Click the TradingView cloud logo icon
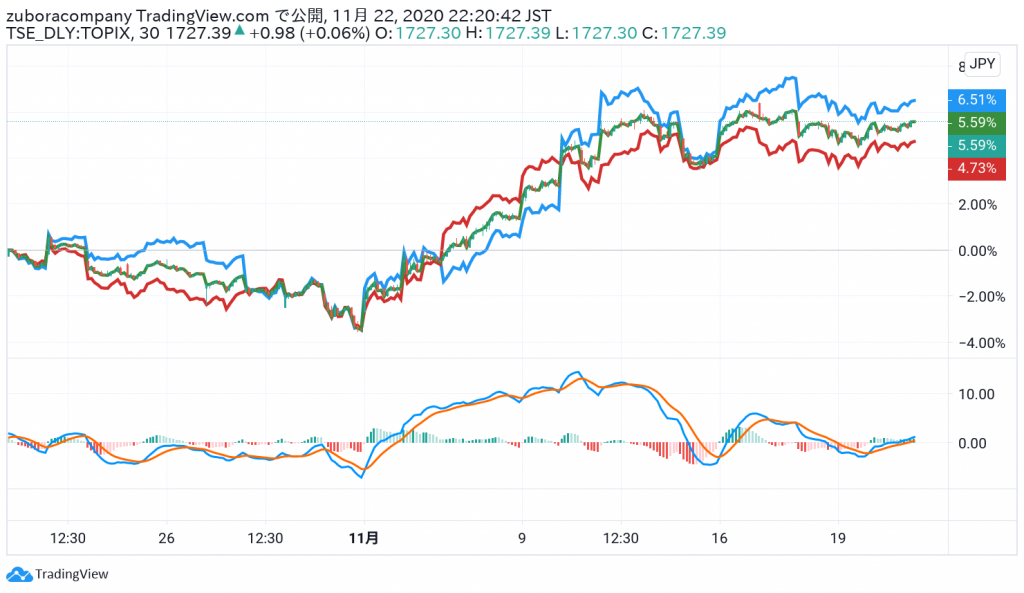This screenshot has height=593, width=1024. [x=18, y=574]
